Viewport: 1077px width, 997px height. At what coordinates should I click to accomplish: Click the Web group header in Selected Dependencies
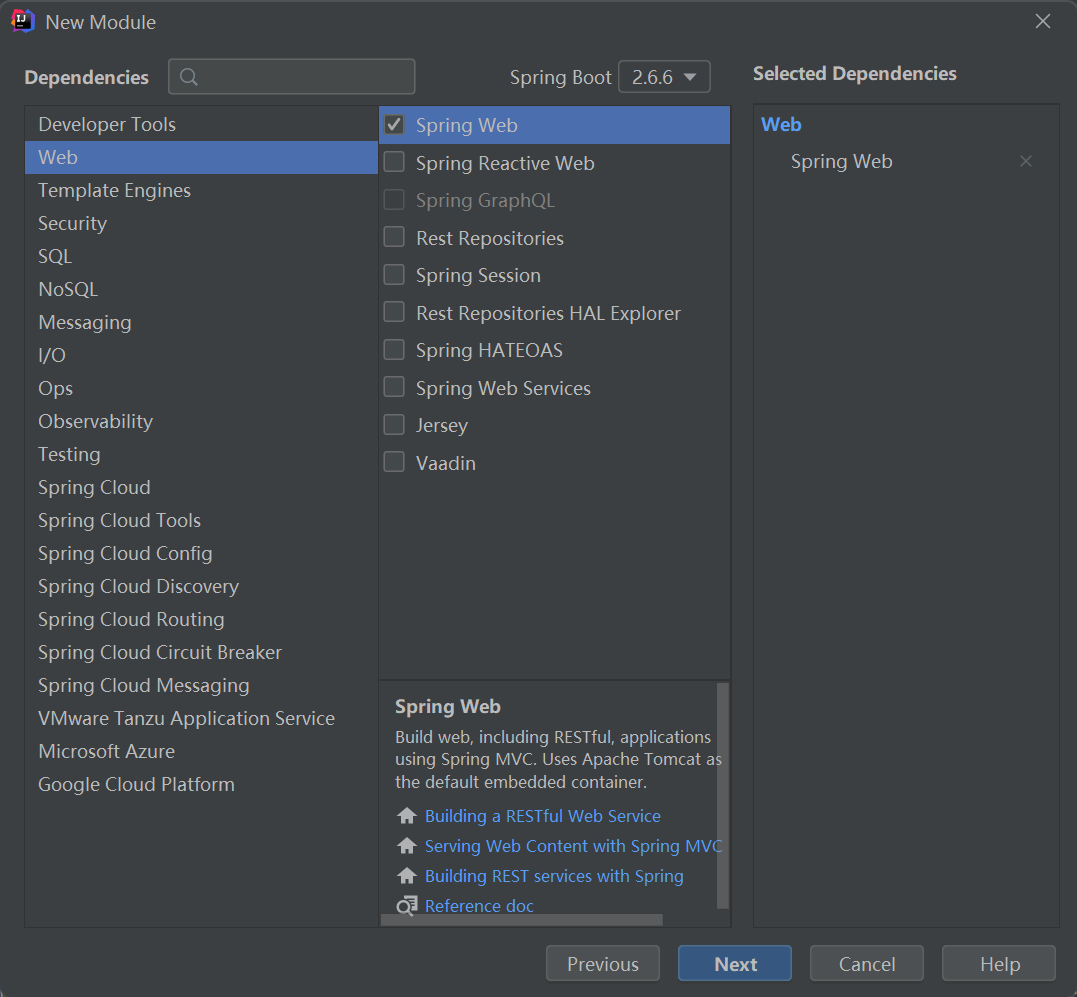pyautogui.click(x=781, y=124)
